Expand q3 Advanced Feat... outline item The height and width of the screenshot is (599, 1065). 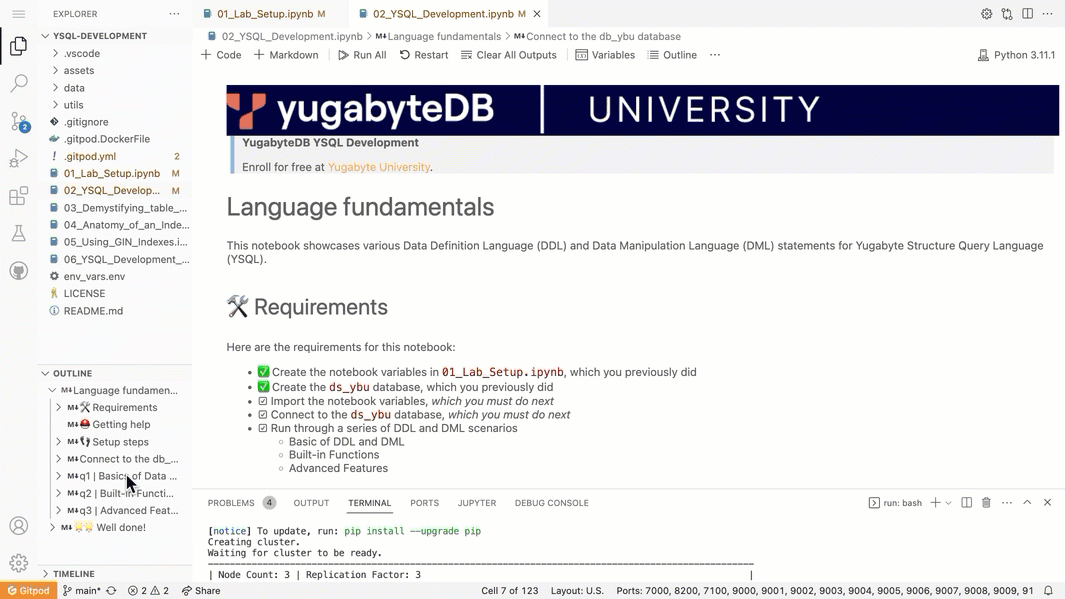58,510
